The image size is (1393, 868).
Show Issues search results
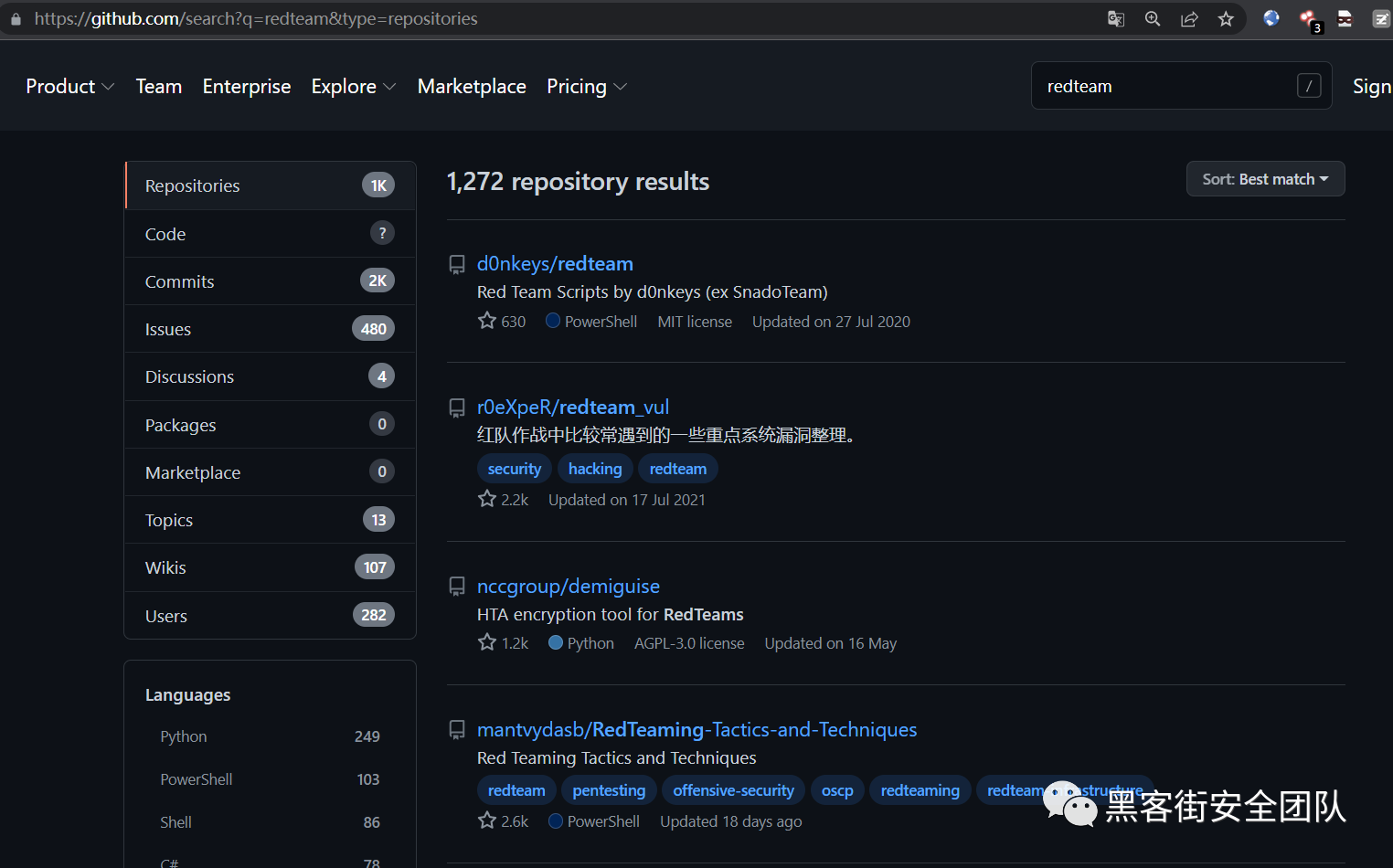[271, 329]
